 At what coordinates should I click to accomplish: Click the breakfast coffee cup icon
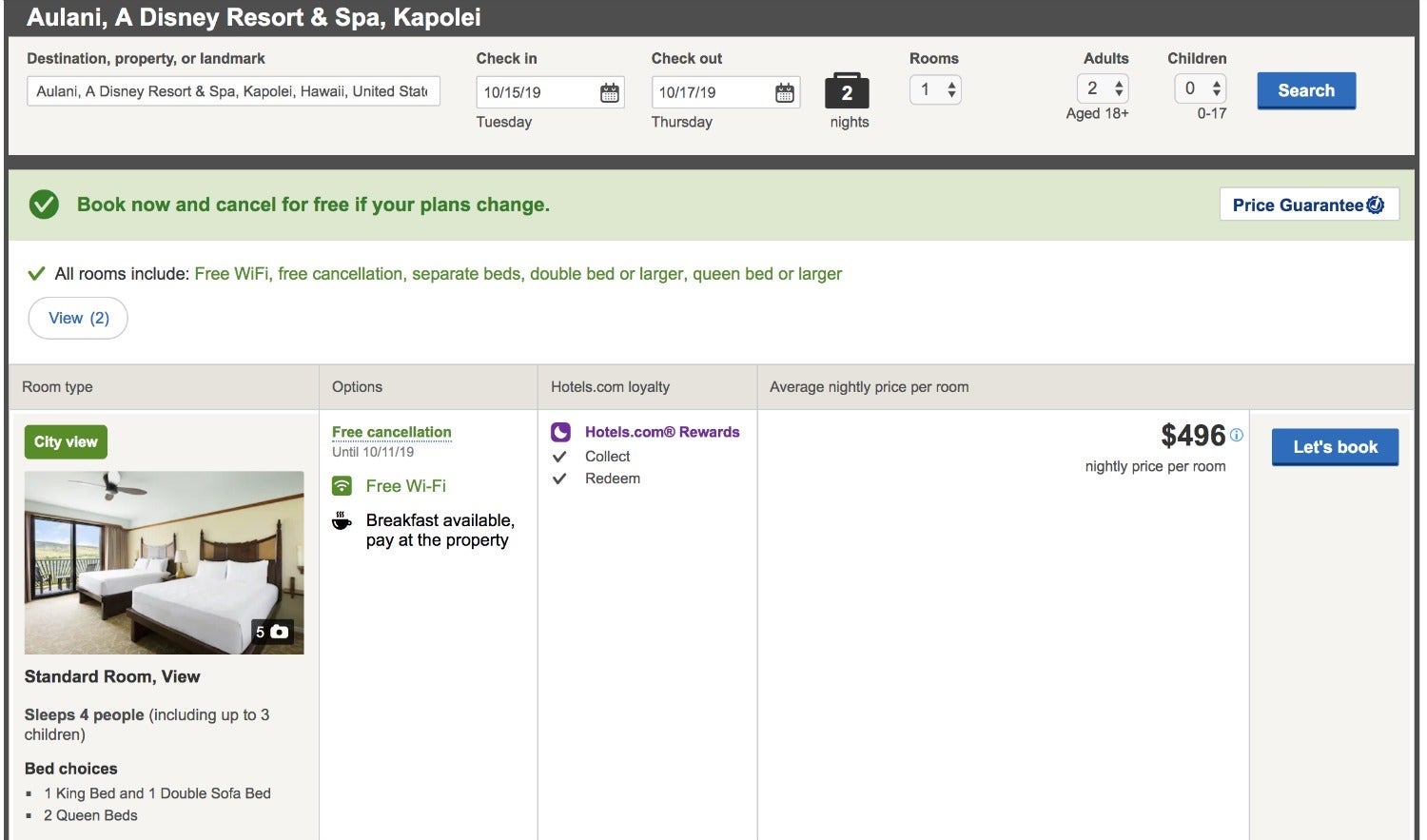[x=342, y=521]
